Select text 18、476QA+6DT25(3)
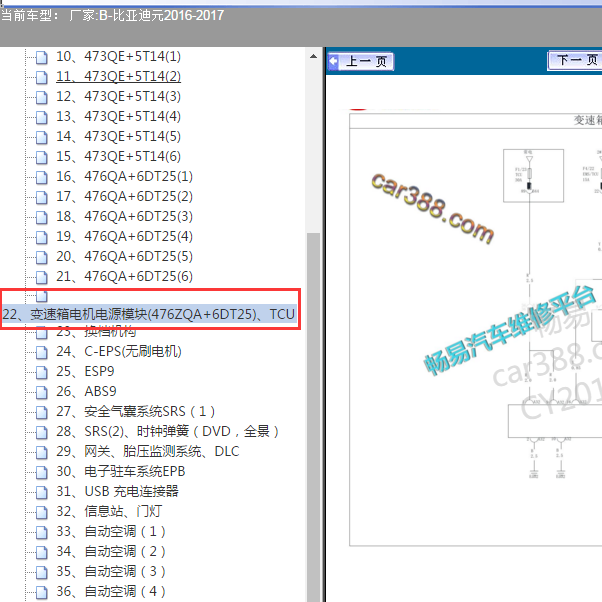The height and width of the screenshot is (602, 602). pyautogui.click(x=124, y=216)
